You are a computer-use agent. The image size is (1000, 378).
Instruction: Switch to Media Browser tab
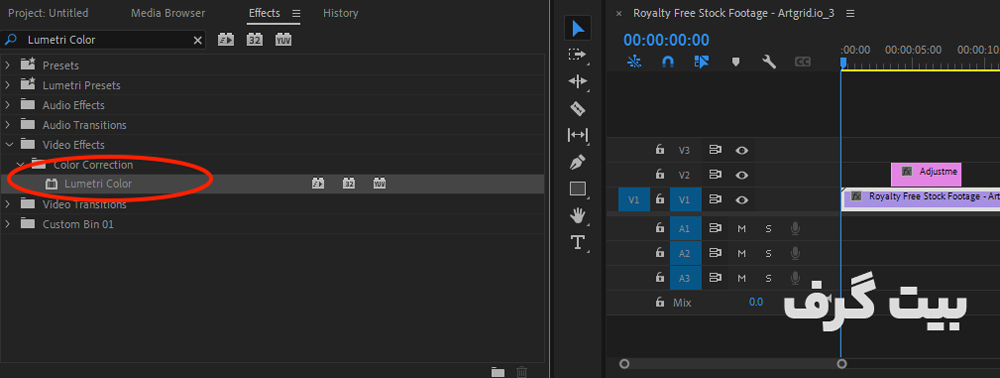168,13
